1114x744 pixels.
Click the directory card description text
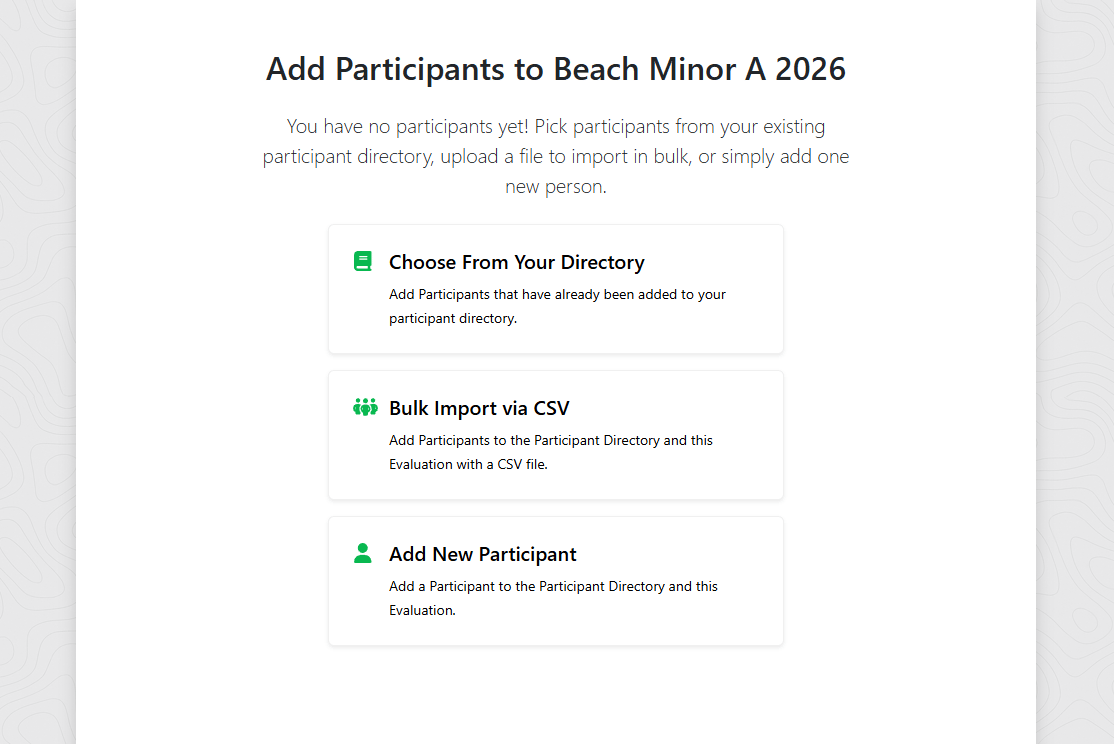coord(557,306)
